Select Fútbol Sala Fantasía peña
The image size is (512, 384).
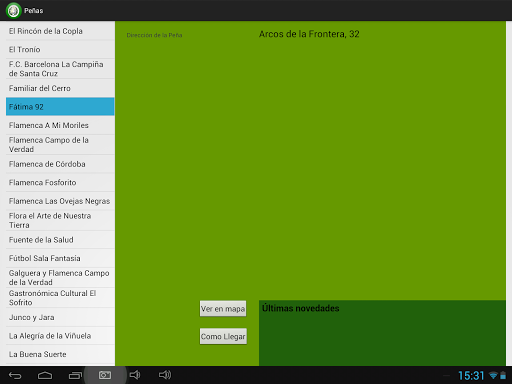click(60, 258)
